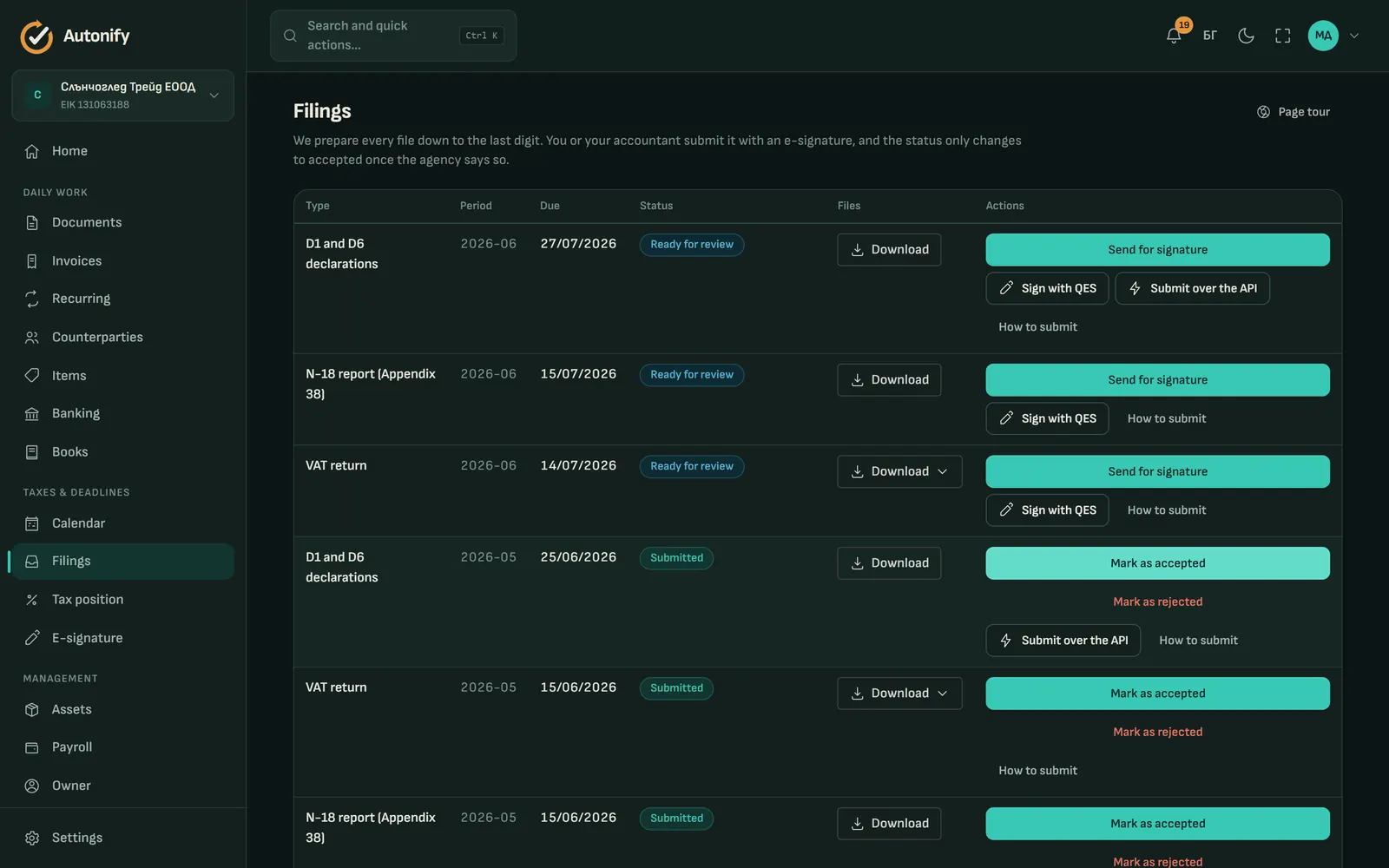Click the Tax position percent icon

click(x=32, y=600)
